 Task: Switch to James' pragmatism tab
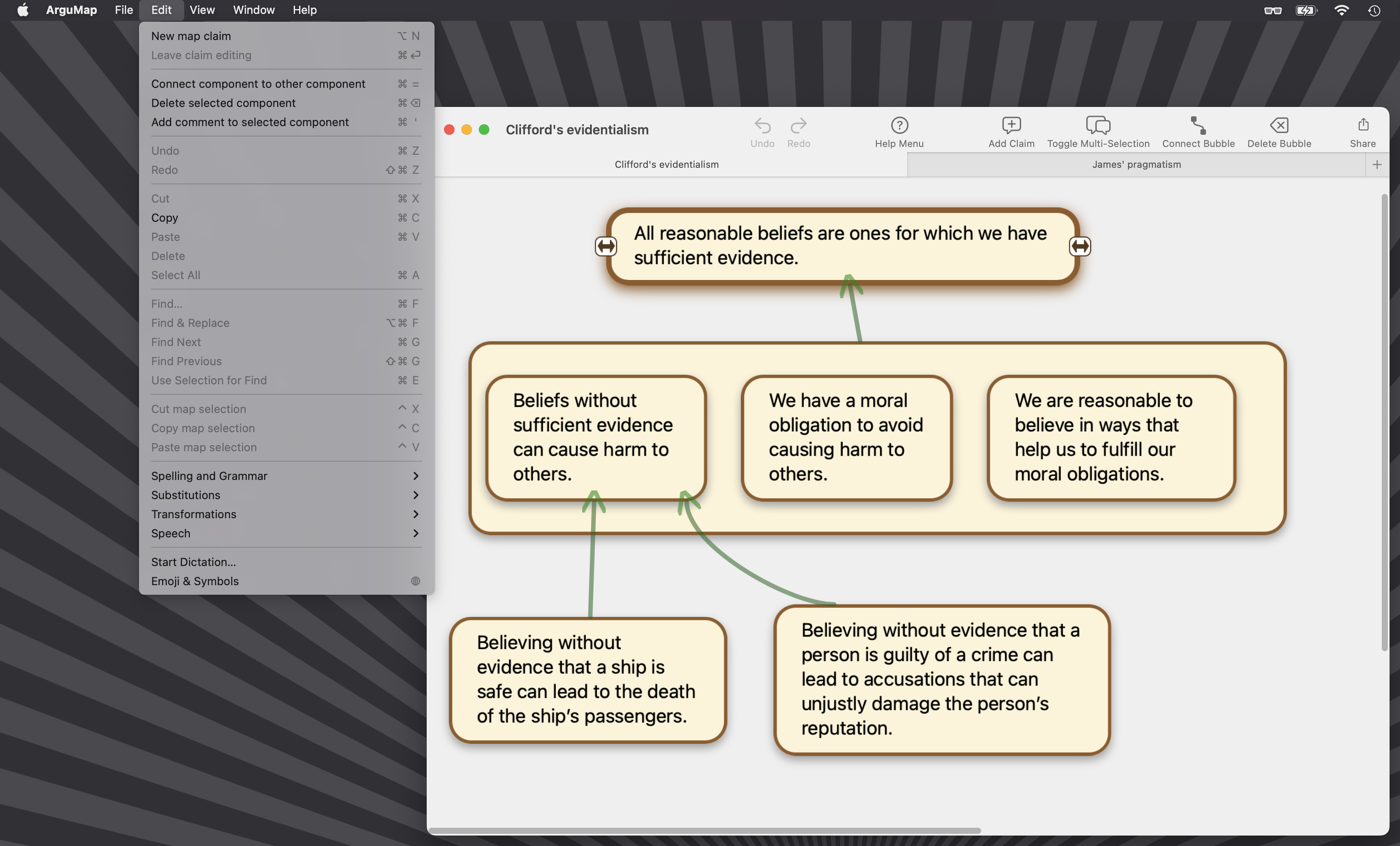click(x=1136, y=164)
